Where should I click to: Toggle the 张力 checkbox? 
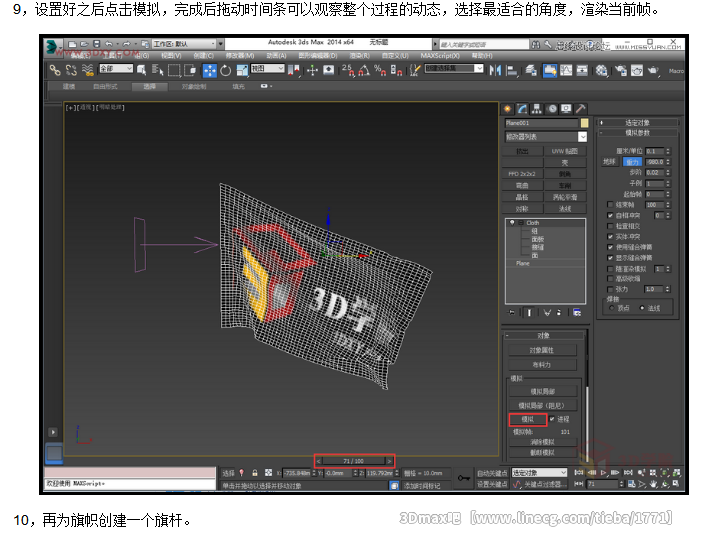click(x=610, y=289)
